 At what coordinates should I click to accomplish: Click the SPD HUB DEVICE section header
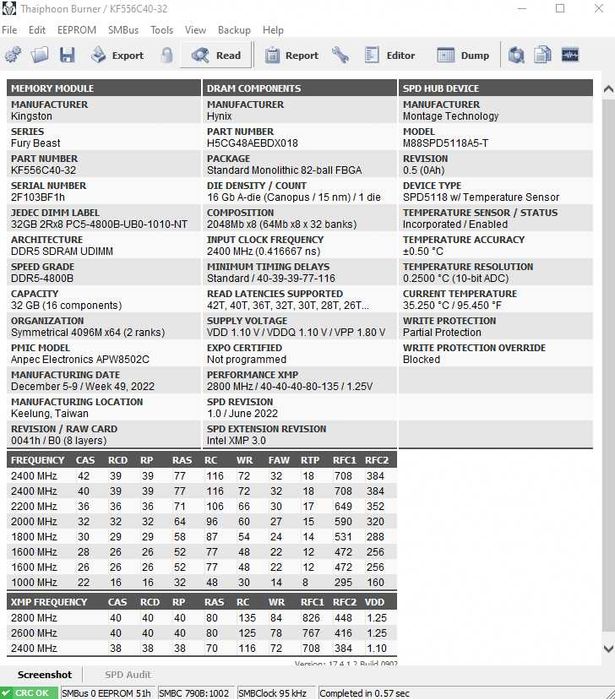click(x=496, y=88)
